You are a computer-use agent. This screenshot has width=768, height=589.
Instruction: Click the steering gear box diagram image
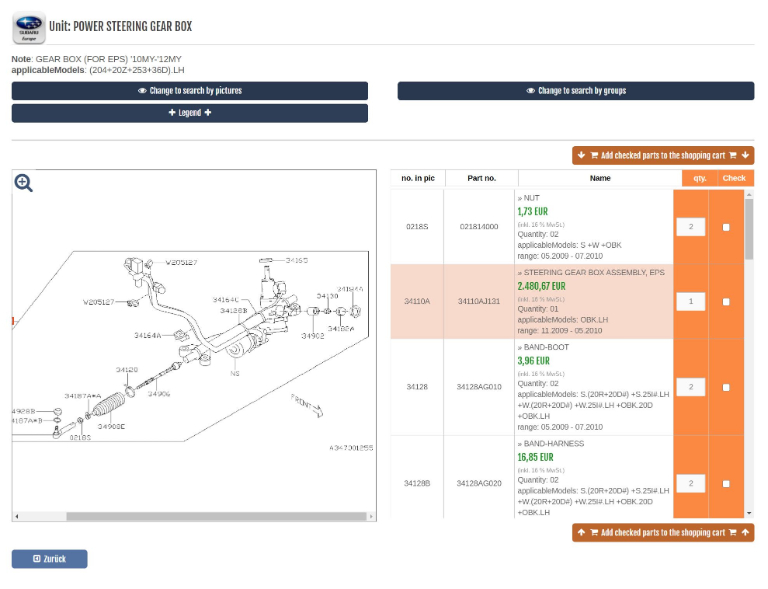tap(194, 350)
